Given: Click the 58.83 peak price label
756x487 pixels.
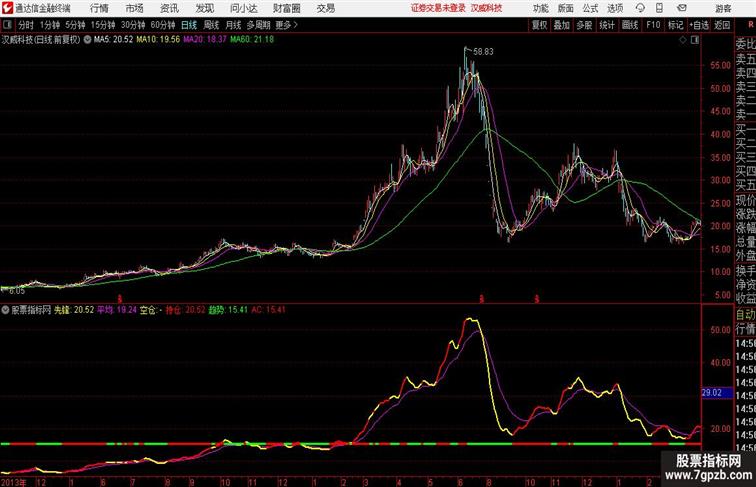Looking at the screenshot, I should [483, 52].
